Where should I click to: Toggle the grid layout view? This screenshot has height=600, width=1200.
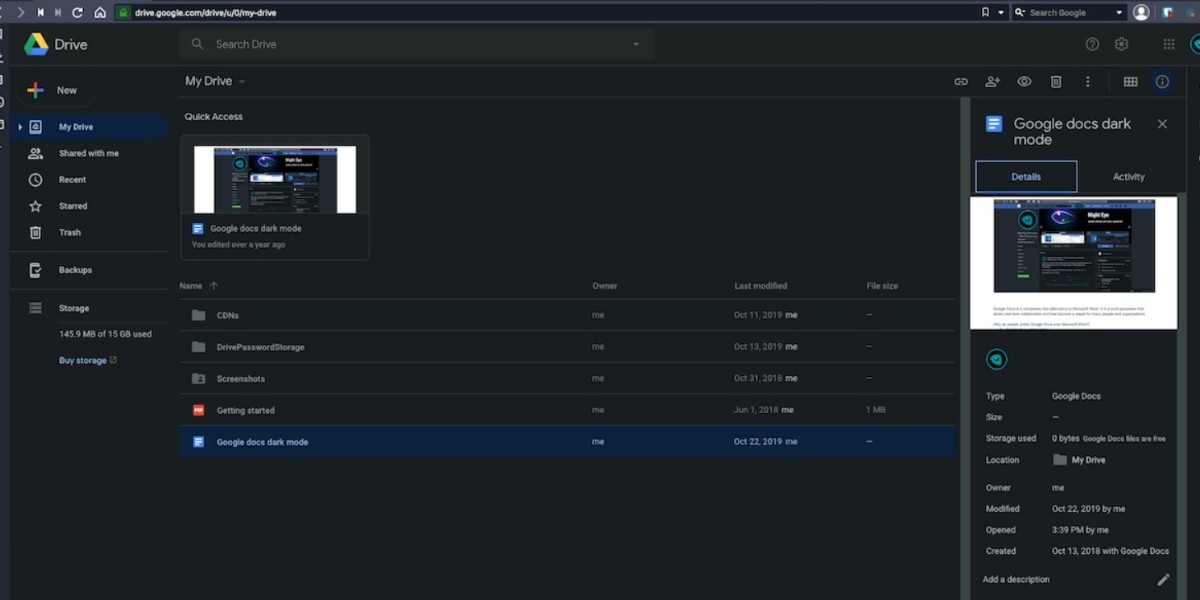pos(1130,82)
